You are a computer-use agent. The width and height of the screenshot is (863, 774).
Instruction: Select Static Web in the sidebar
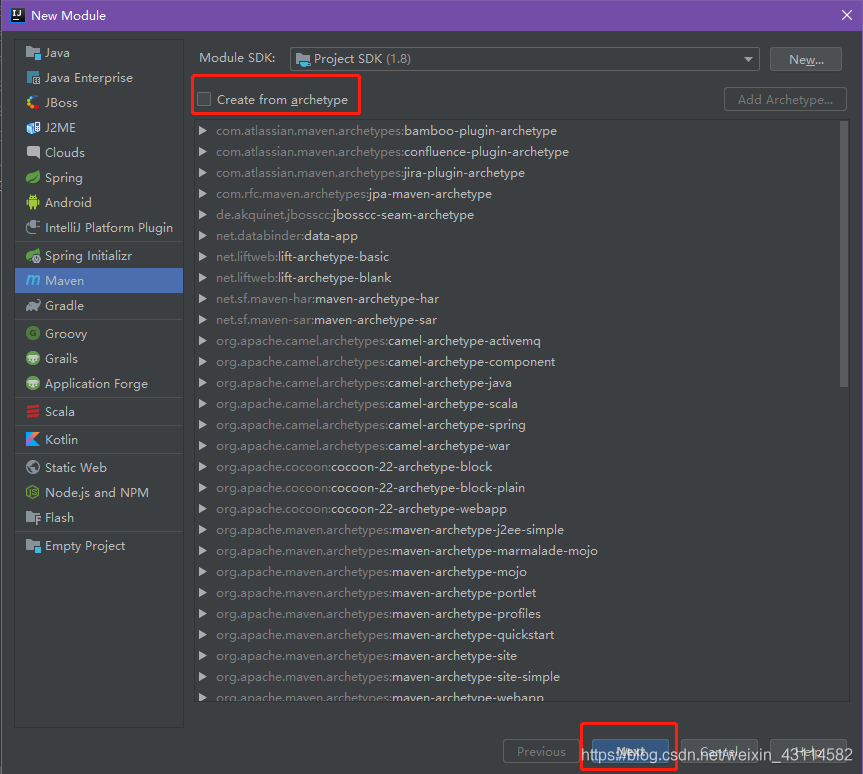(x=99, y=467)
